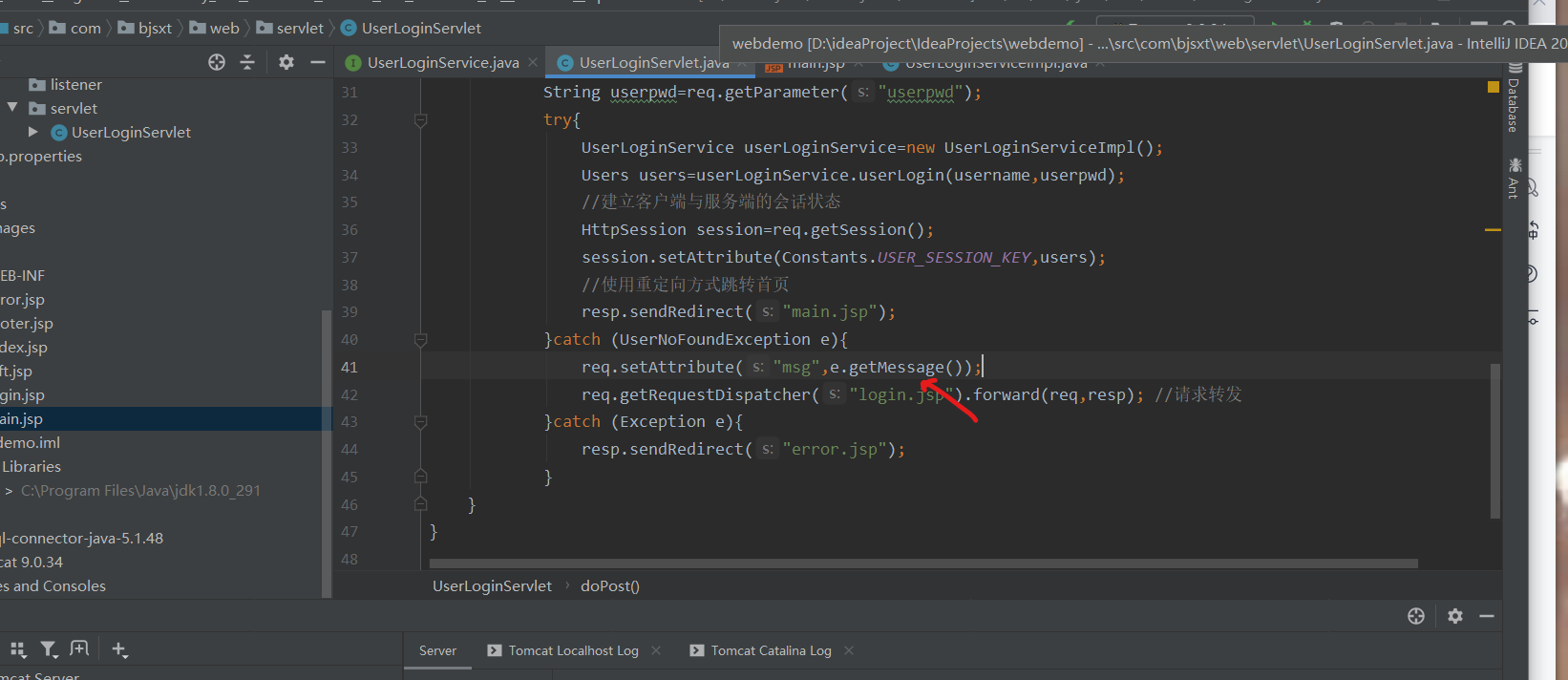Fold the try block at line 32
This screenshot has height=680, width=1568.
[x=420, y=120]
